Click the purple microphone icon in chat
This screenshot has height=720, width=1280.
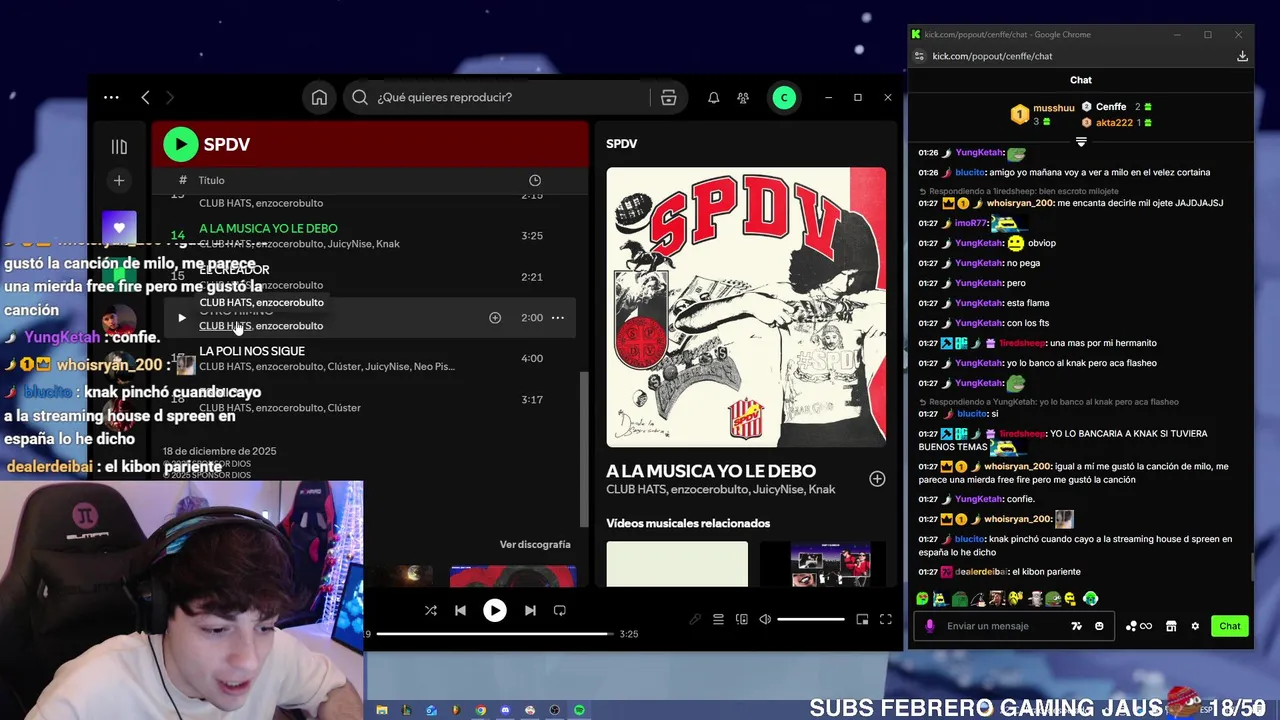(x=930, y=626)
